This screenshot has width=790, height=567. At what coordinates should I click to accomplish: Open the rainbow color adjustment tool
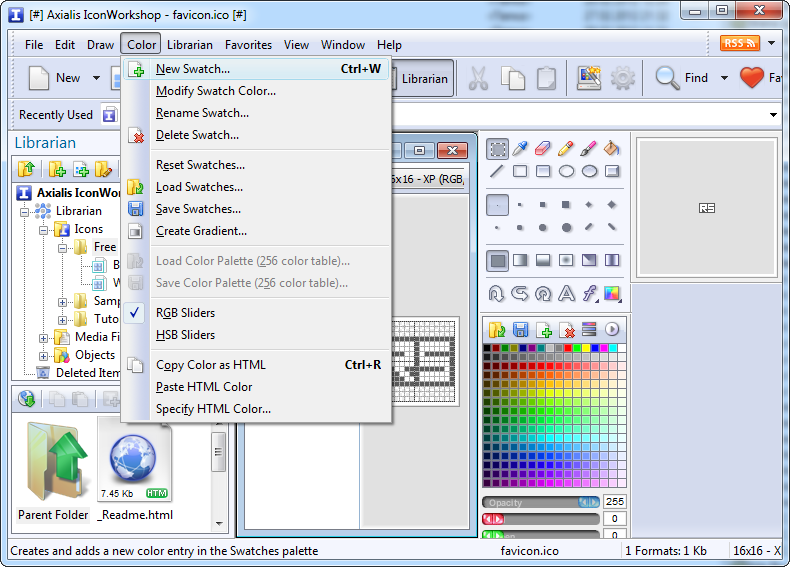pyautogui.click(x=612, y=293)
